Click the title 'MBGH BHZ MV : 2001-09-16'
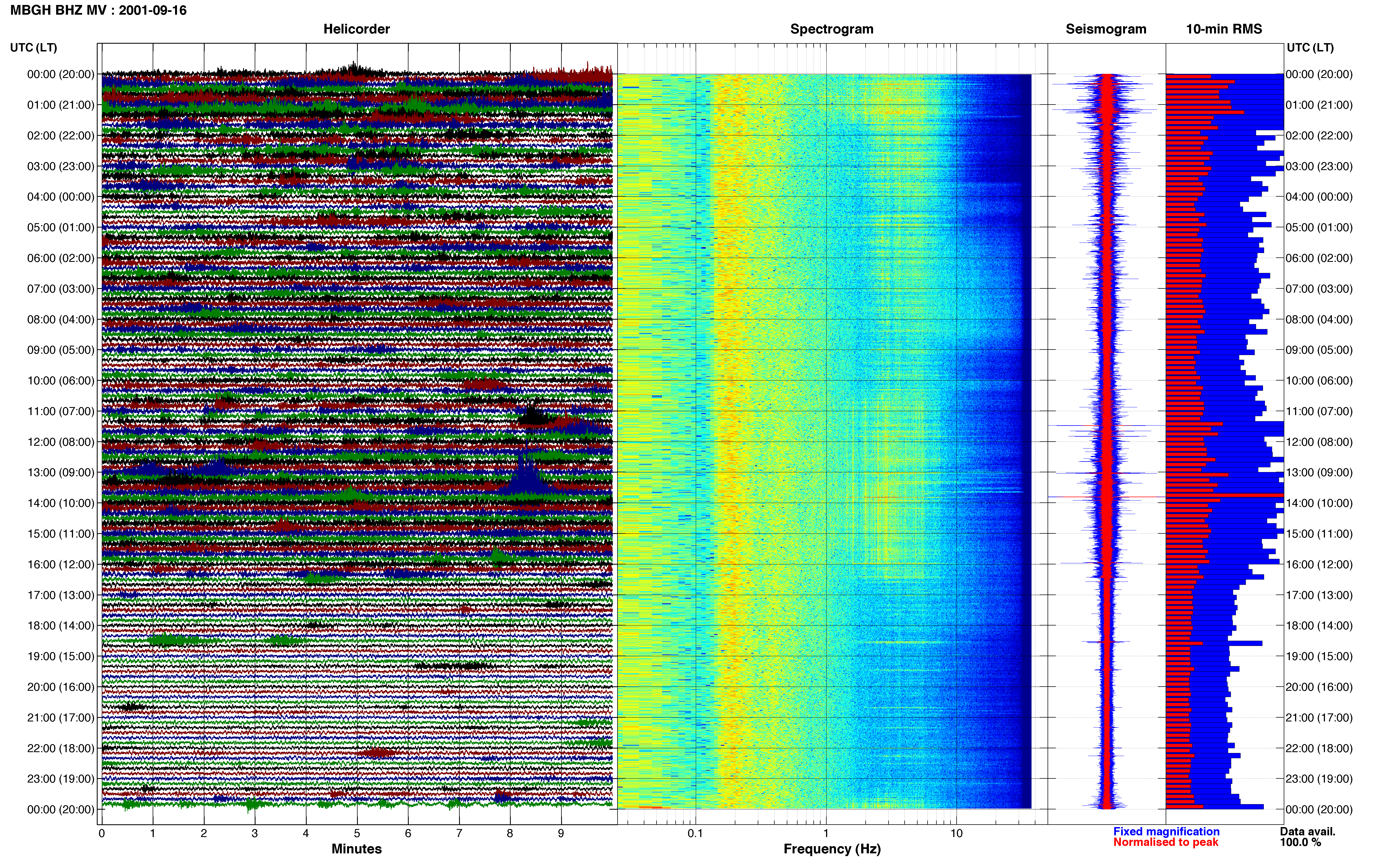This screenshot has width=1388, height=868. coord(98,10)
